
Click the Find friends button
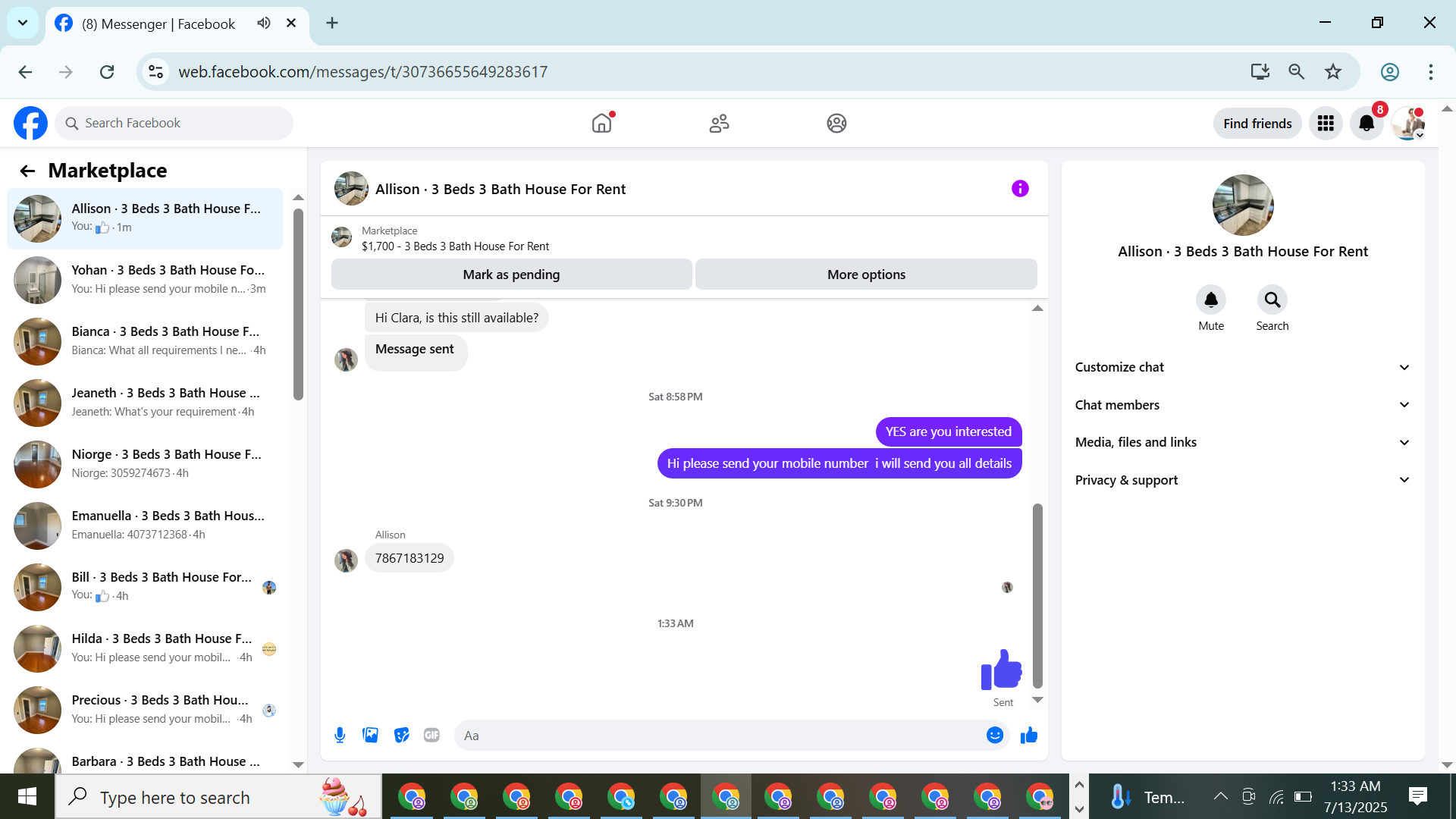click(x=1257, y=124)
